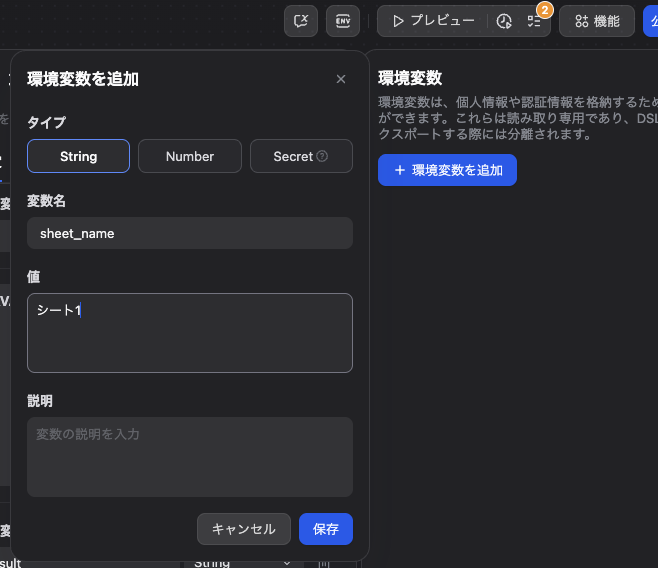Click into the value text area
The width and height of the screenshot is (658, 568).
click(x=190, y=333)
